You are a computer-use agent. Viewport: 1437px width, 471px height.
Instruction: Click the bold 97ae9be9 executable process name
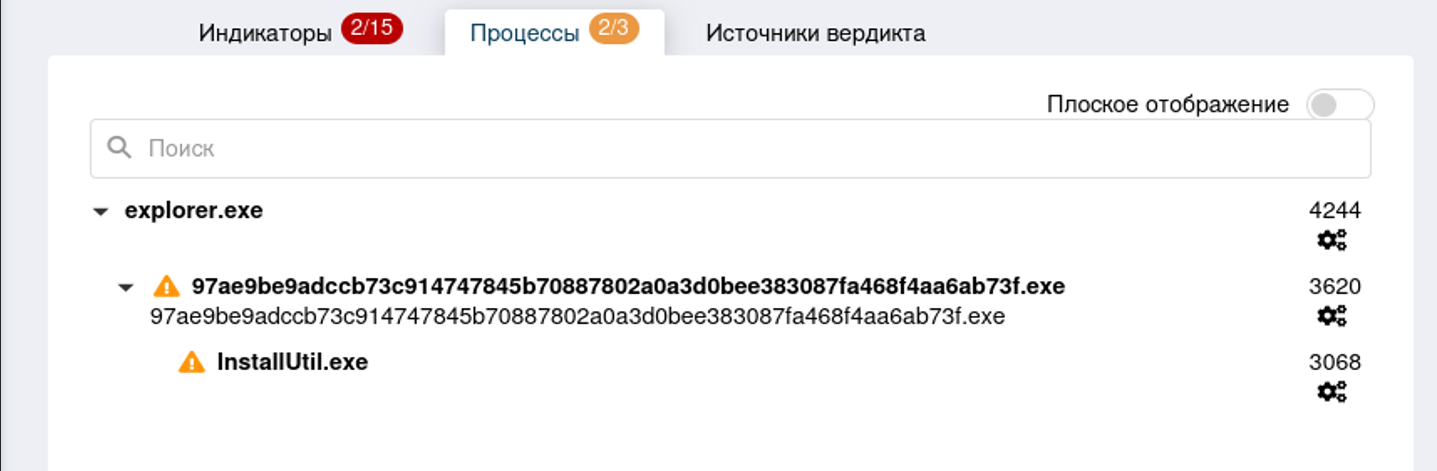628,287
